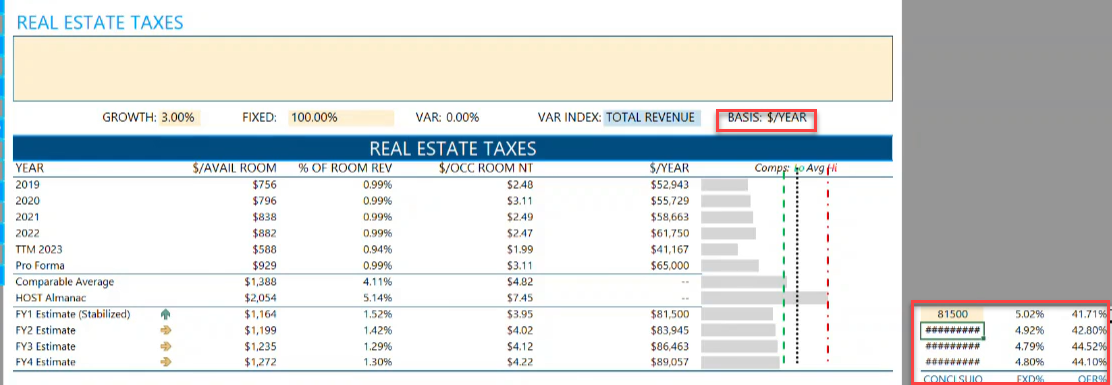Click the REAL ESTATE TAXES blue table header
Image resolution: width=1112 pixels, height=385 pixels.
click(452, 148)
